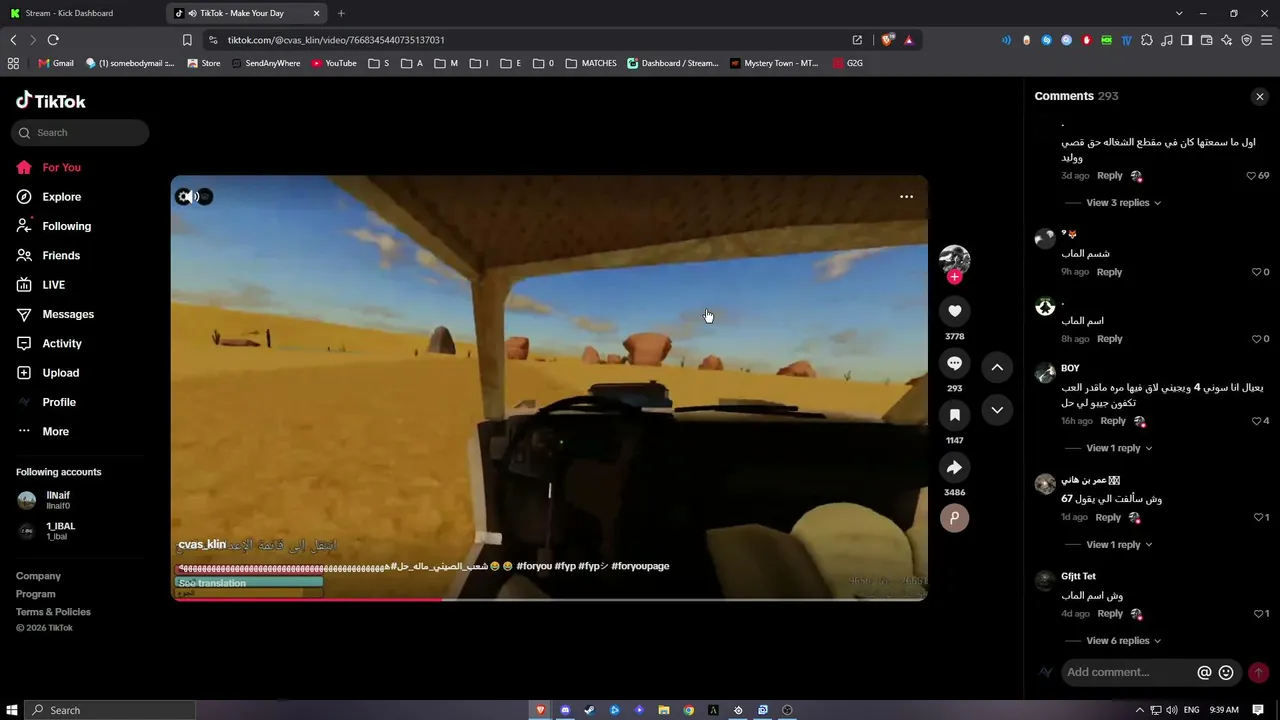Click the #foryoupage hashtag
The width and height of the screenshot is (1280, 720).
(640, 566)
